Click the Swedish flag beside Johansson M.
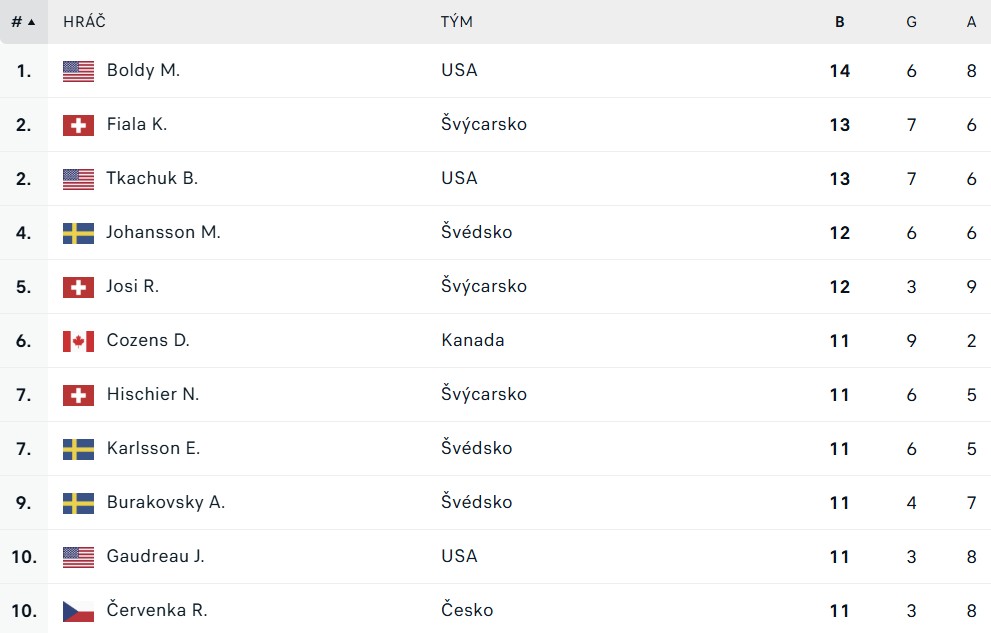The width and height of the screenshot is (991, 633). 78,233
